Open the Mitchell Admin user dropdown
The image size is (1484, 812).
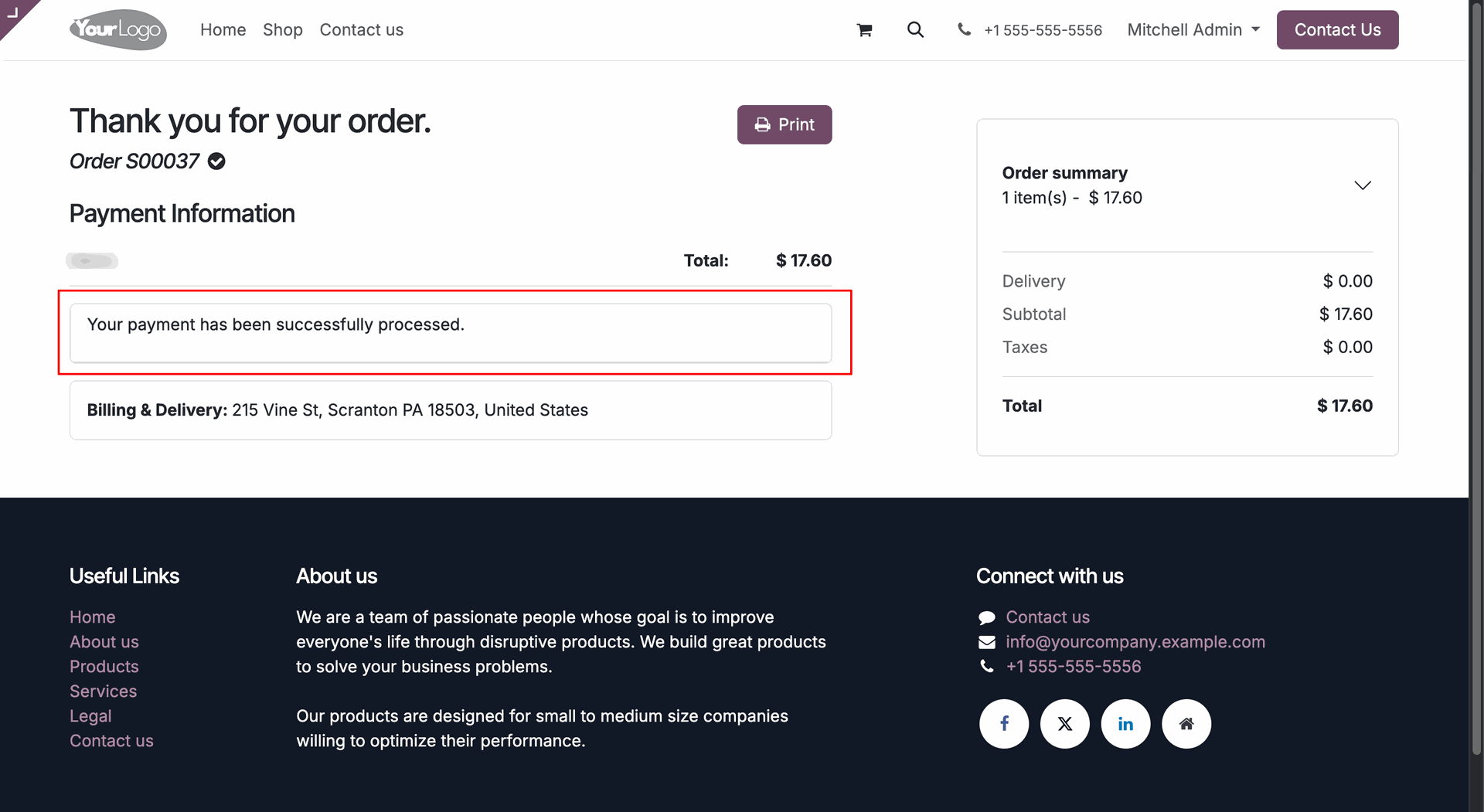tap(1193, 30)
